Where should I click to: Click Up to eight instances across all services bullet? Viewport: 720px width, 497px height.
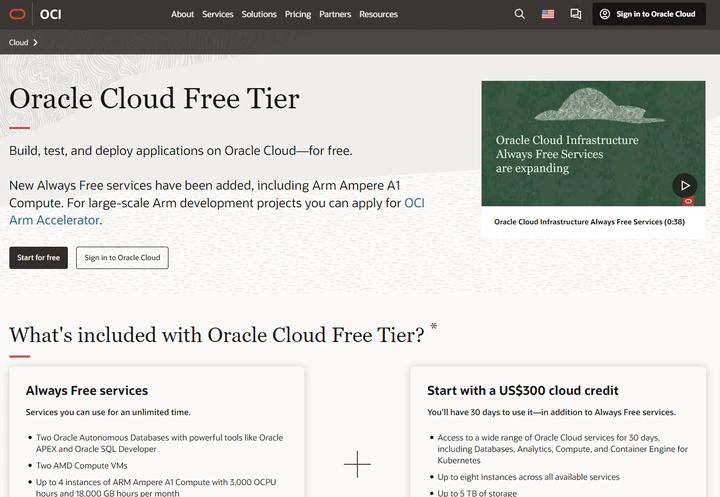click(x=529, y=477)
